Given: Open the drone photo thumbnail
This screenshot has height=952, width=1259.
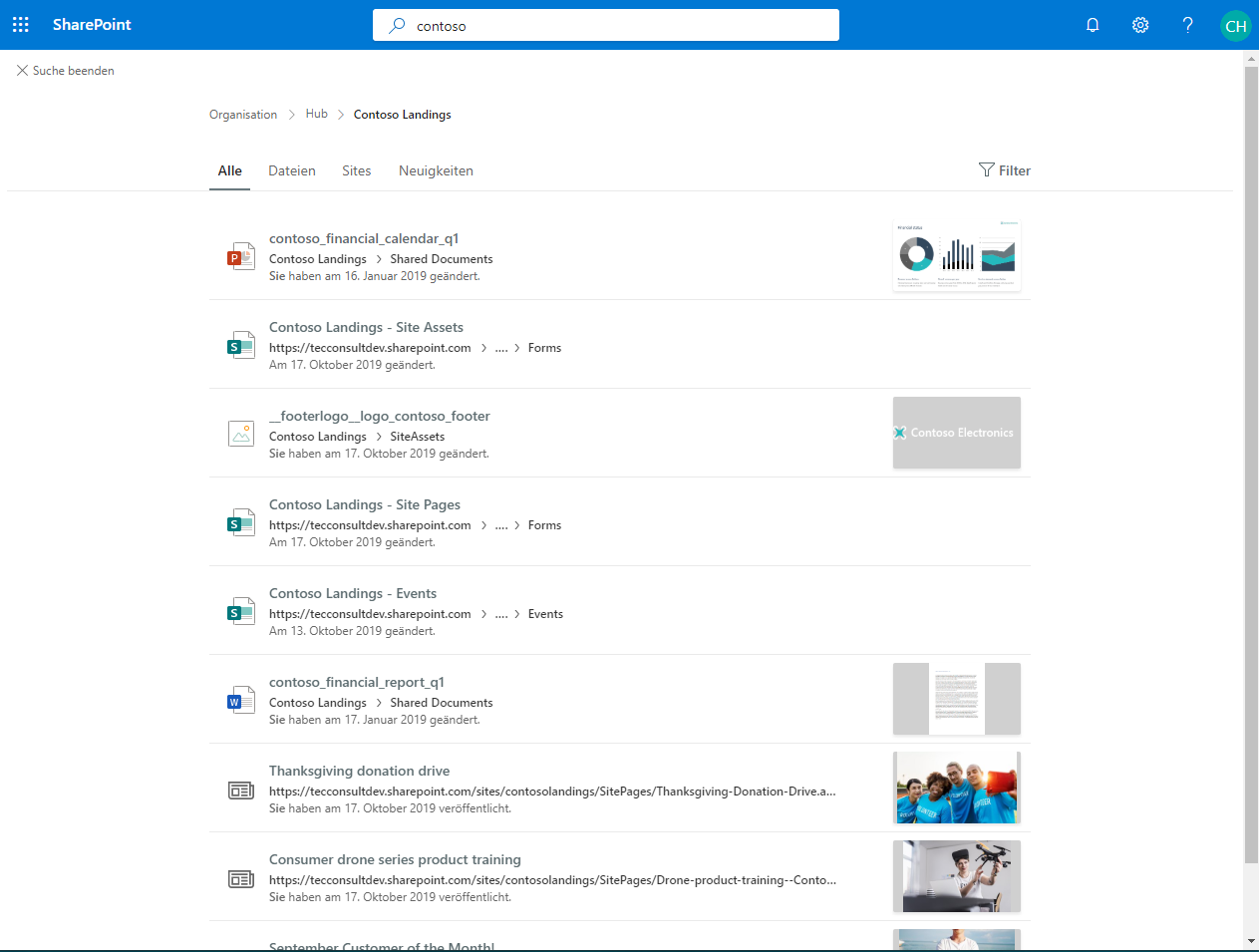Looking at the screenshot, I should [x=957, y=876].
